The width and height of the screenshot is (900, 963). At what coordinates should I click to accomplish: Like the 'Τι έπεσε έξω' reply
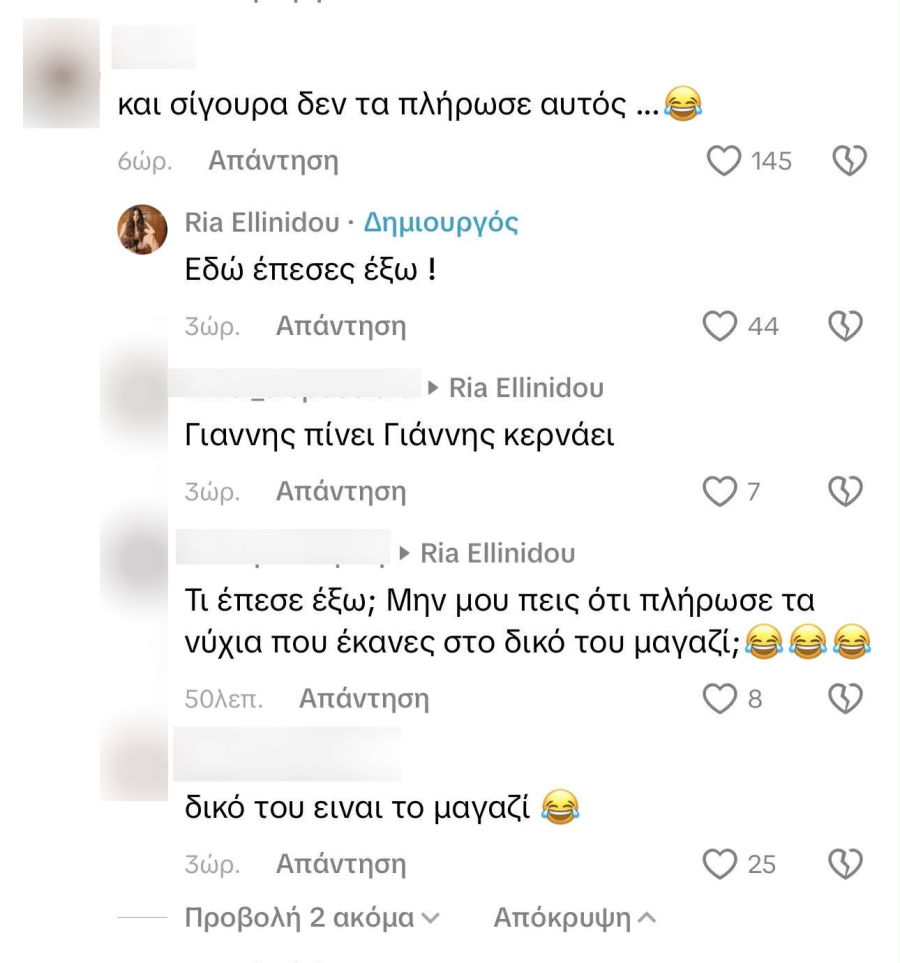tap(721, 699)
